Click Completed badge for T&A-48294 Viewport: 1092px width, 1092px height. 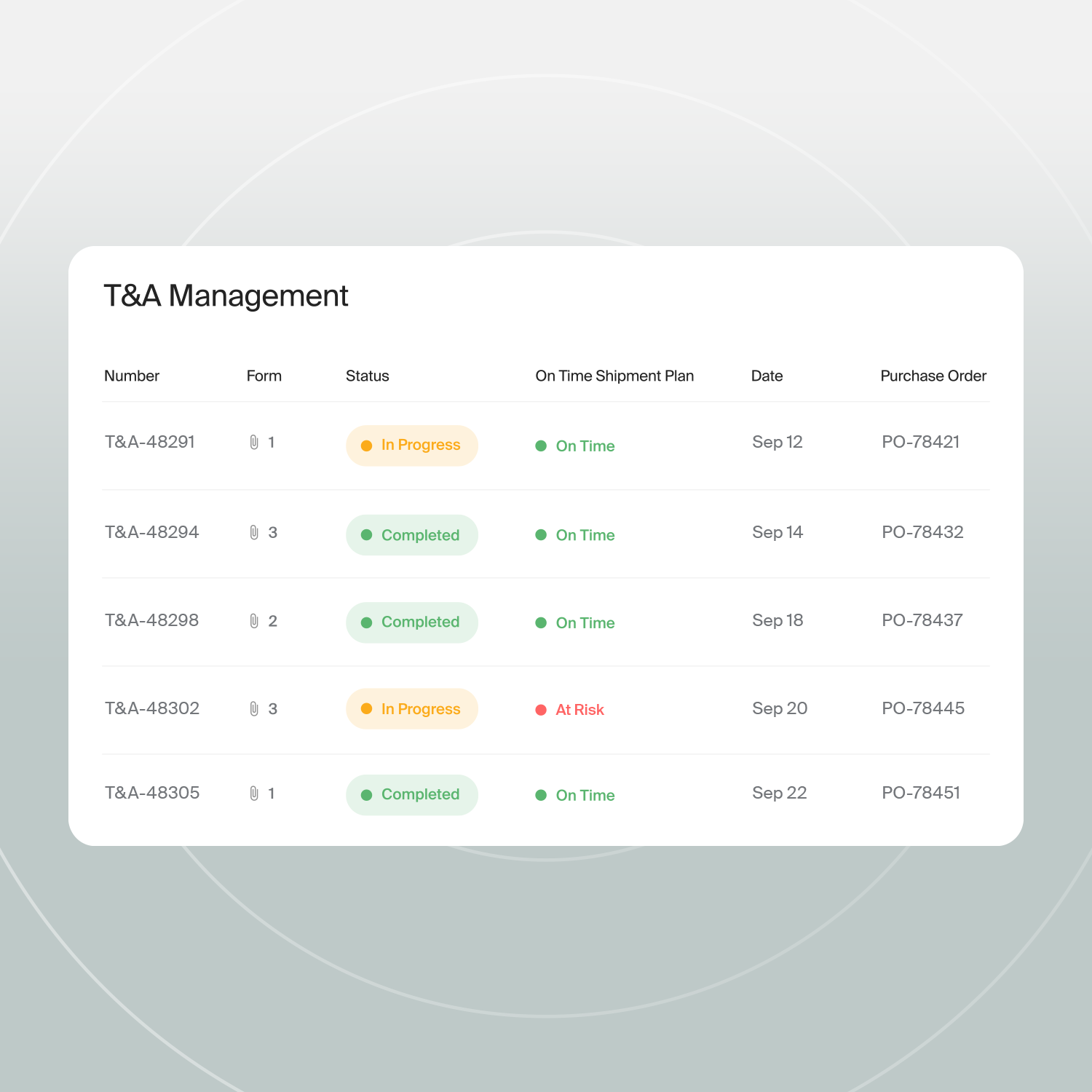click(x=412, y=535)
